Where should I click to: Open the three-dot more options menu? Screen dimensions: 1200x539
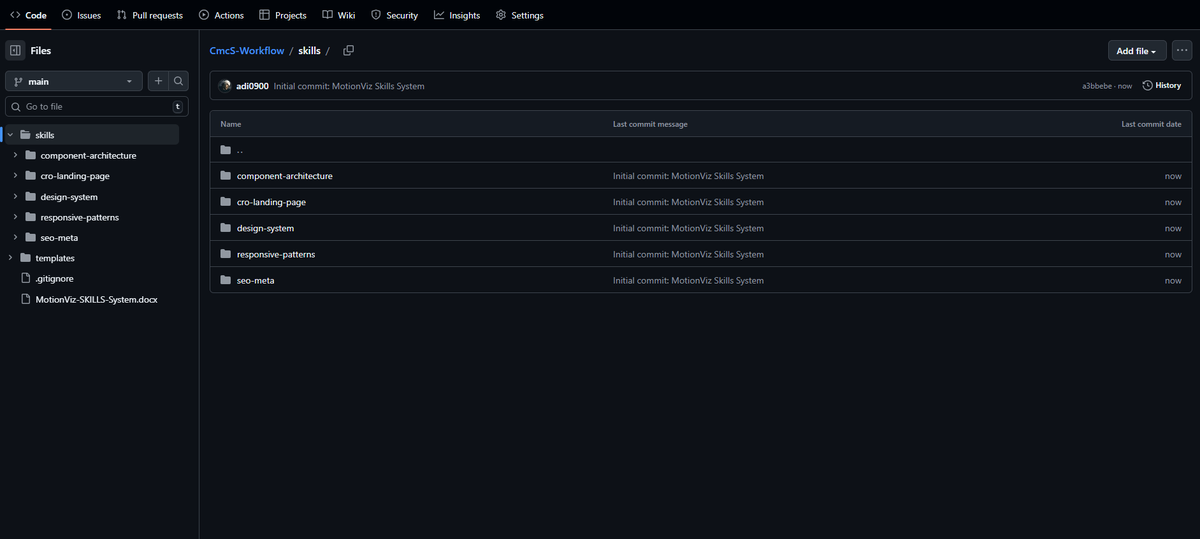click(x=1182, y=50)
